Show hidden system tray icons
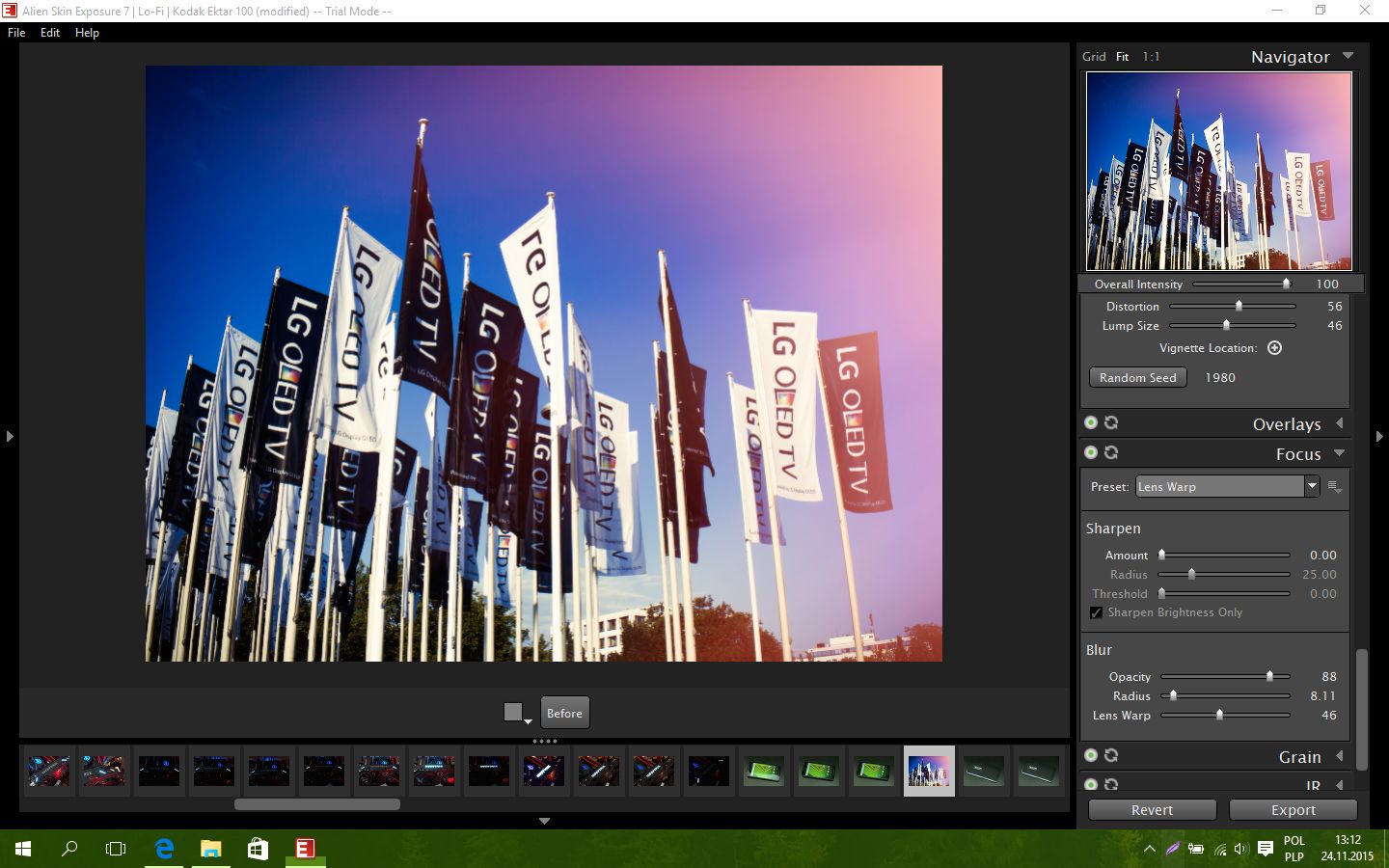Image resolution: width=1389 pixels, height=868 pixels. click(x=1149, y=850)
